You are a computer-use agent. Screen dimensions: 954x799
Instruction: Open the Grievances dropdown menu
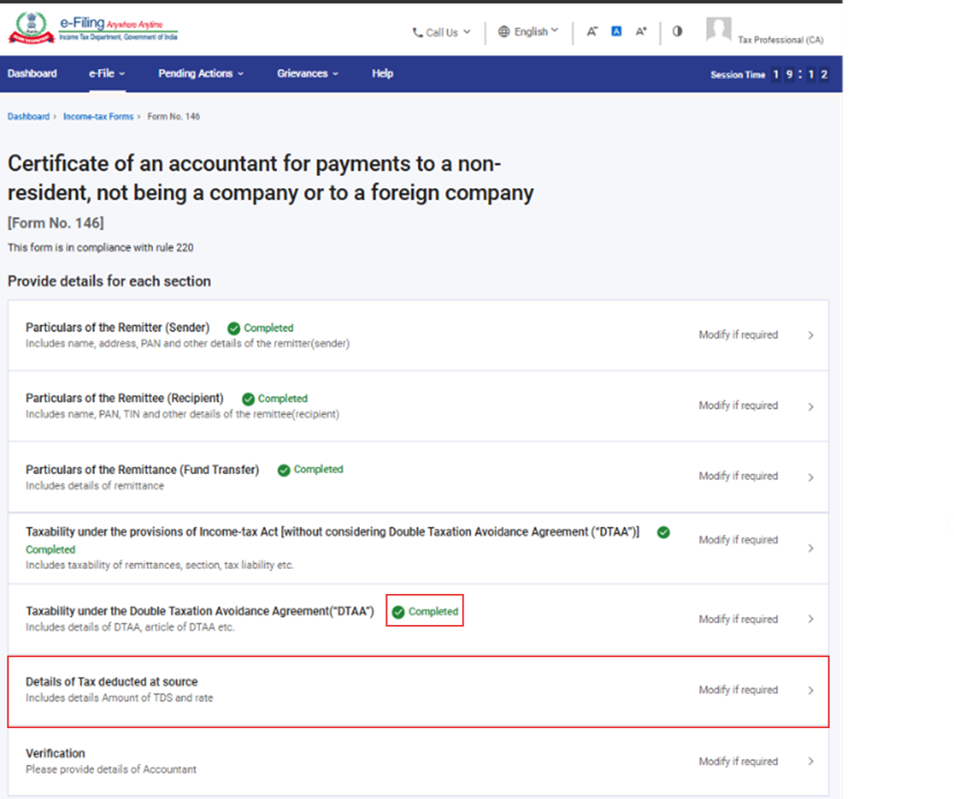(x=307, y=74)
